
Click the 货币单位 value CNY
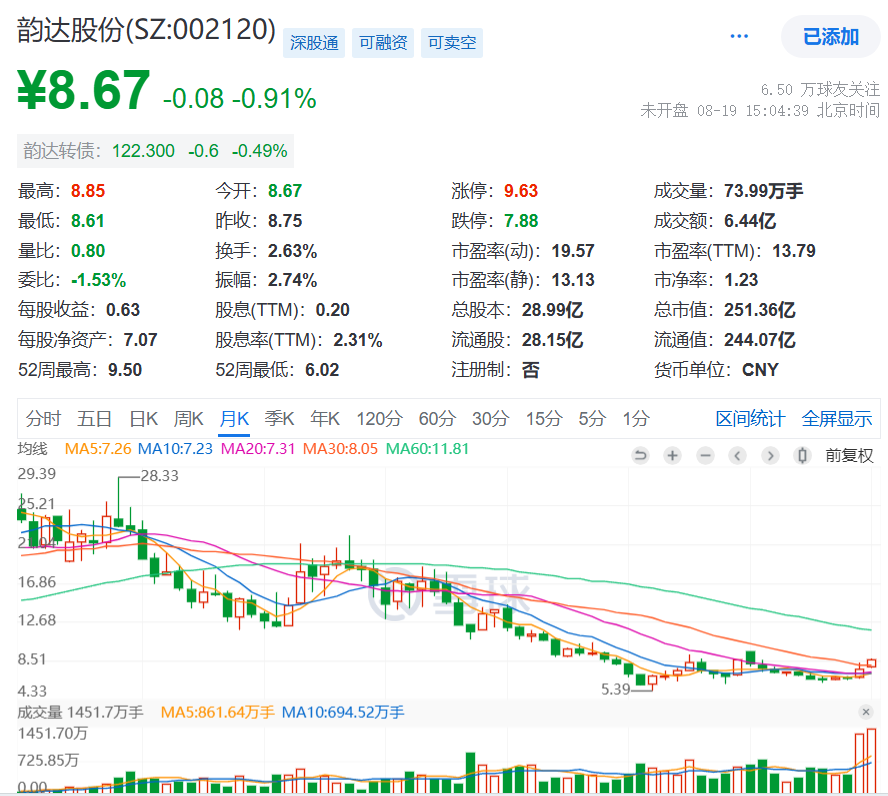click(760, 370)
